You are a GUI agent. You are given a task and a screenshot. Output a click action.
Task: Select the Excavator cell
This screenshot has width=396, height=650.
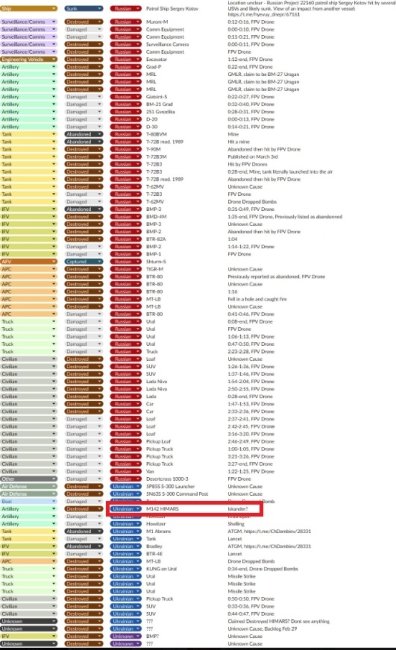tap(156, 59)
